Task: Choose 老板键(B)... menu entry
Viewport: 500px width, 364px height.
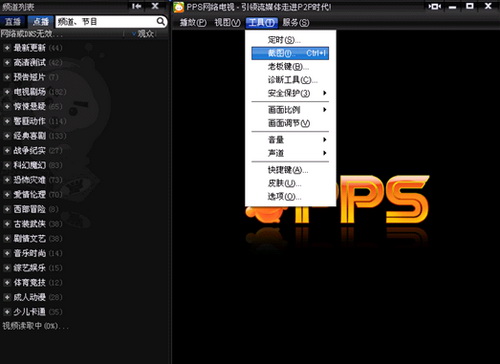Action: pyautogui.click(x=290, y=67)
